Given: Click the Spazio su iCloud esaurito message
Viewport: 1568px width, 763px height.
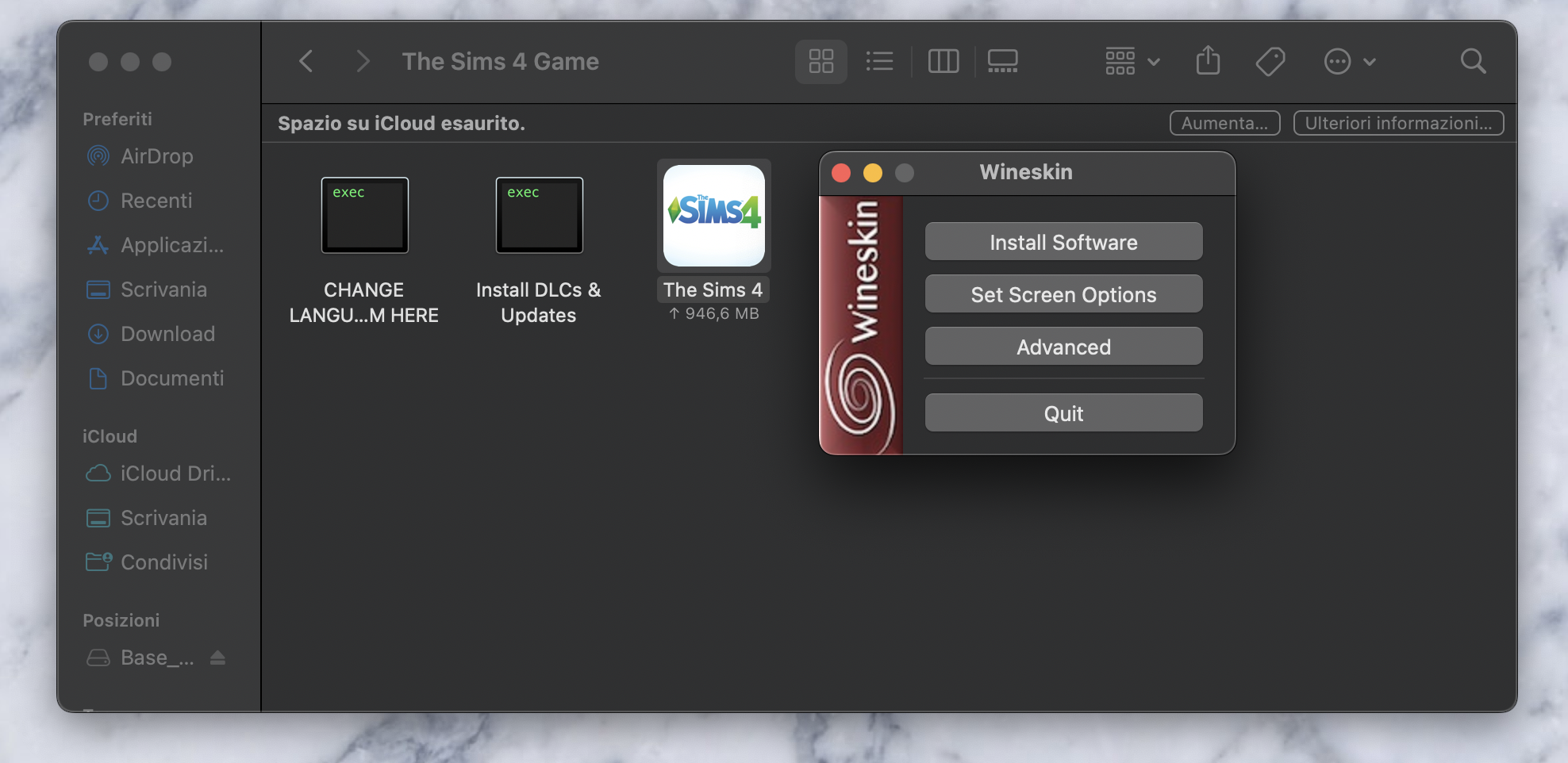Looking at the screenshot, I should [x=402, y=123].
